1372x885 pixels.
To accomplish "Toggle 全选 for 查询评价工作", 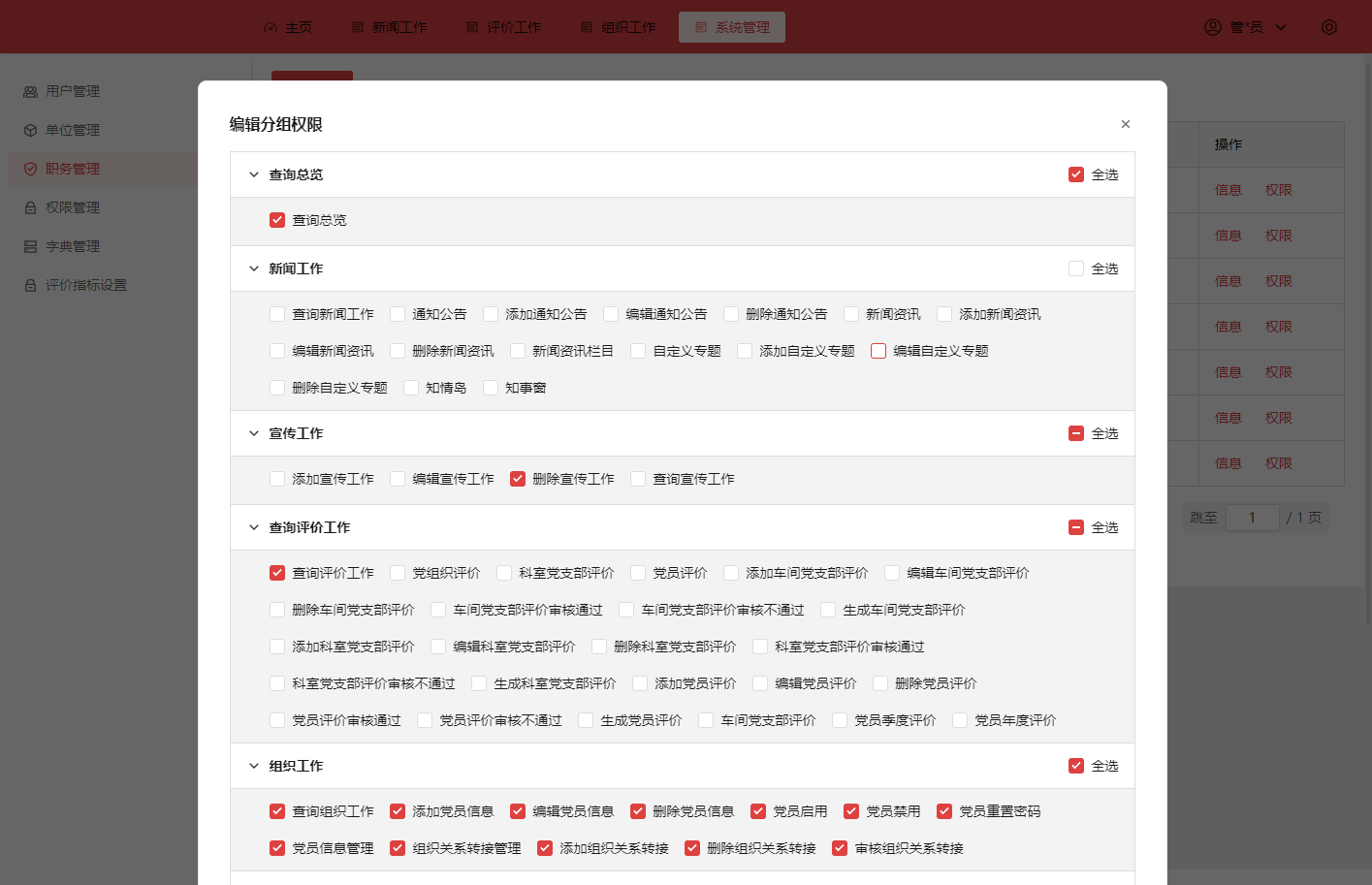I will 1076,527.
